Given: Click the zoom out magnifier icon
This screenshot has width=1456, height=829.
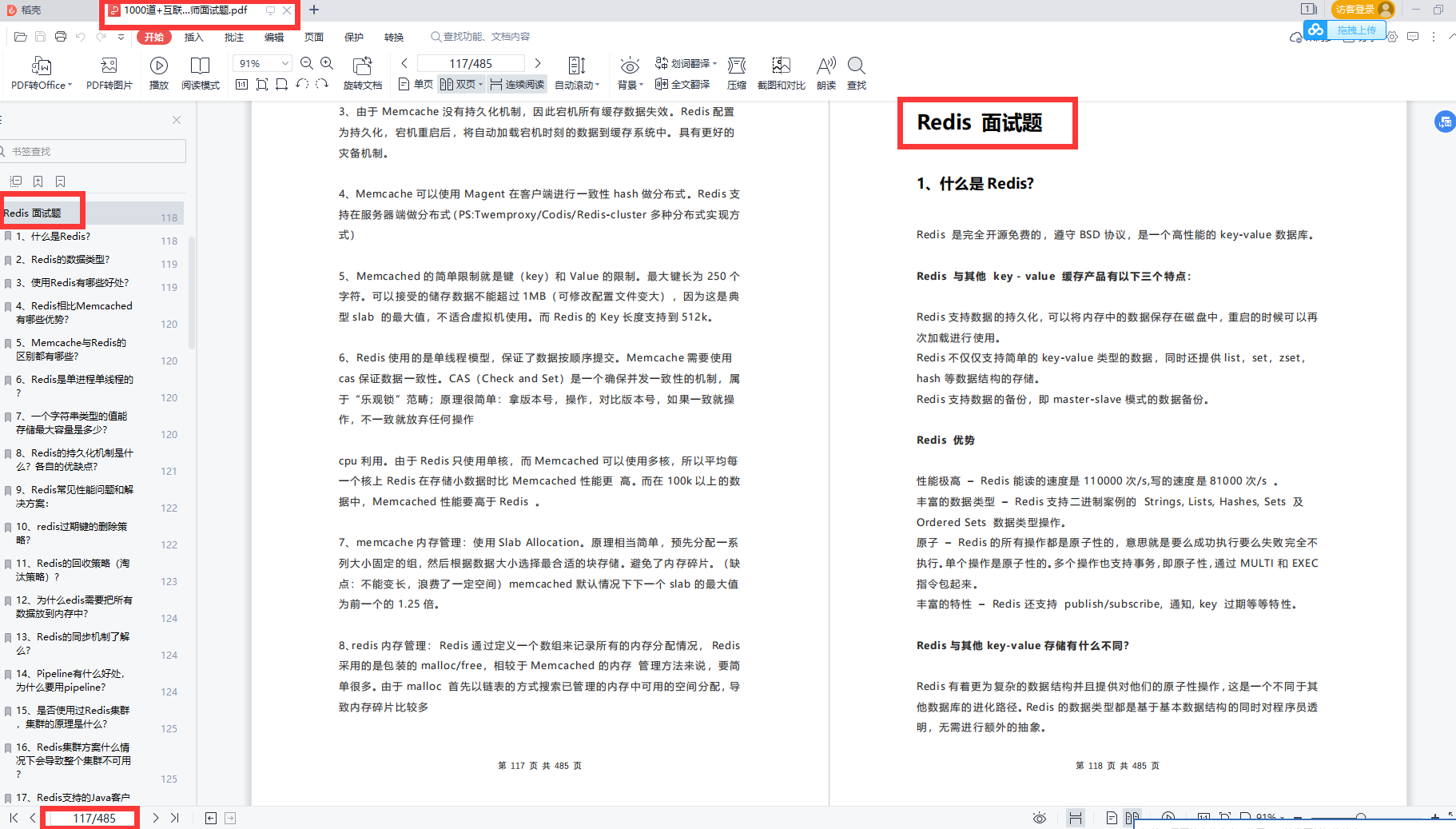Looking at the screenshot, I should click(307, 63).
